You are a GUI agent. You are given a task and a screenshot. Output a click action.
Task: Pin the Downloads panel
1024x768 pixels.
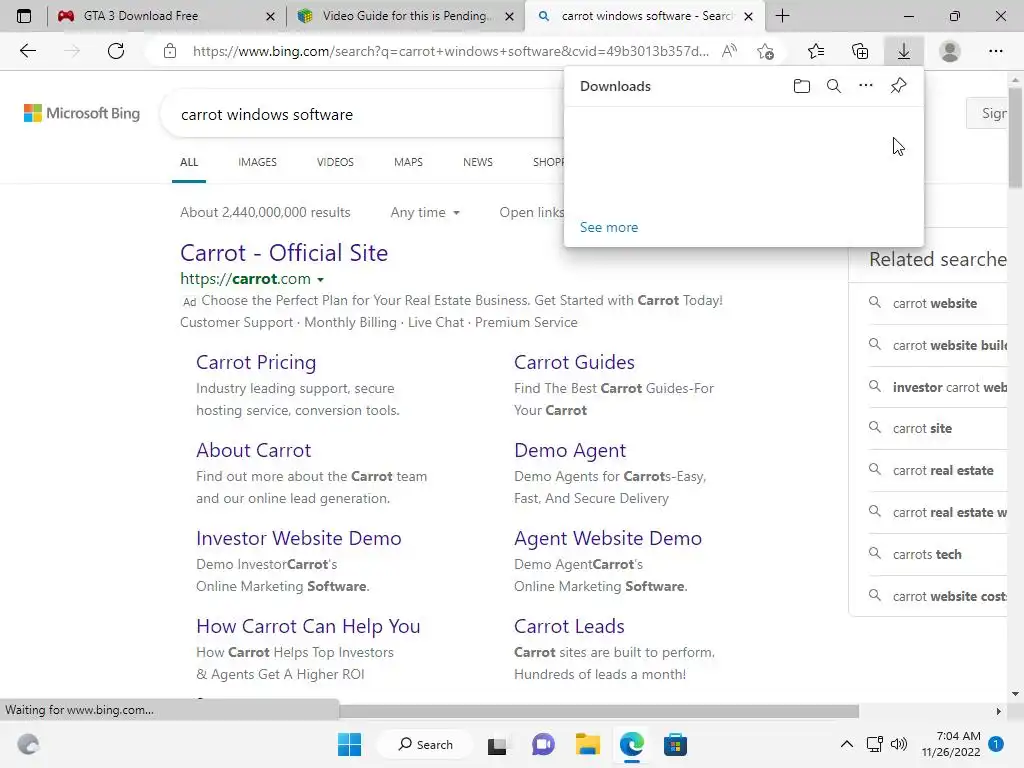coord(899,86)
